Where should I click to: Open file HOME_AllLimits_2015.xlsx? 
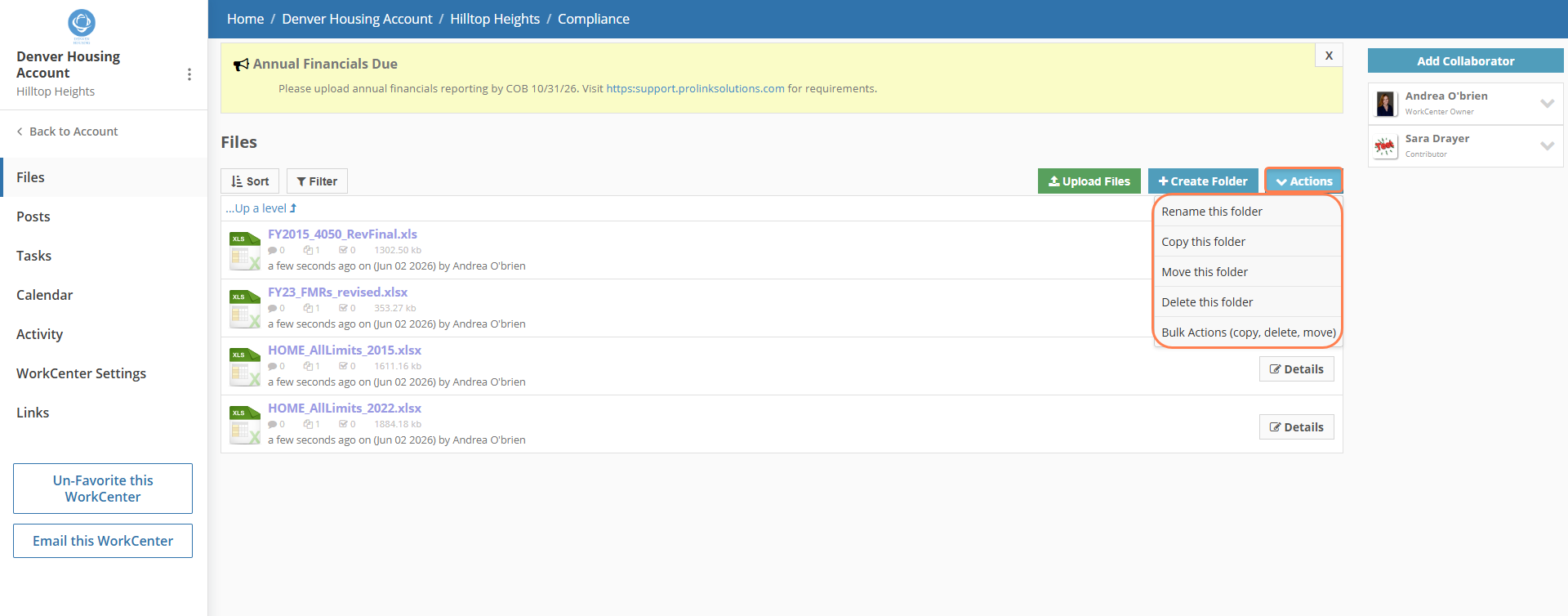345,350
